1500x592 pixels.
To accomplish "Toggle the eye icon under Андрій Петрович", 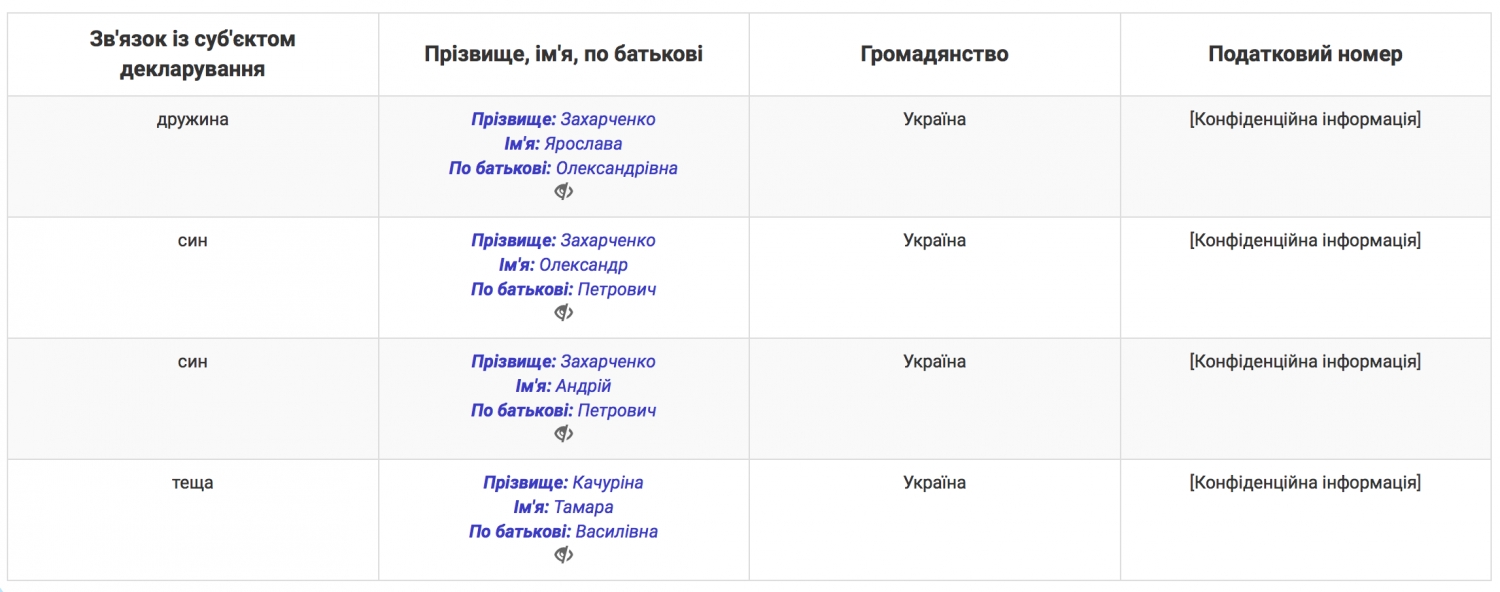I will coord(564,434).
